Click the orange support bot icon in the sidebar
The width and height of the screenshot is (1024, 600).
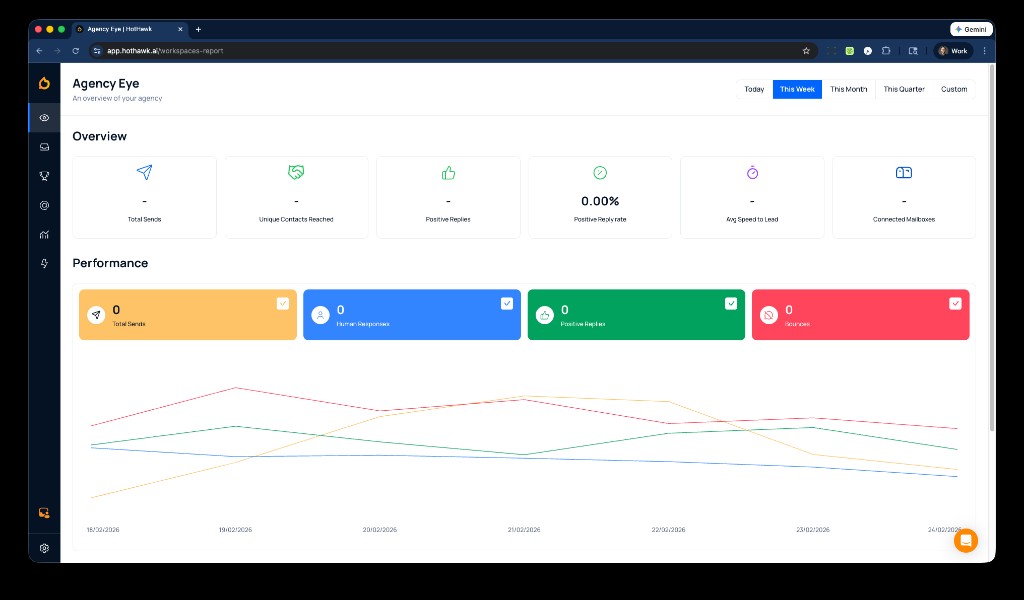click(x=44, y=512)
